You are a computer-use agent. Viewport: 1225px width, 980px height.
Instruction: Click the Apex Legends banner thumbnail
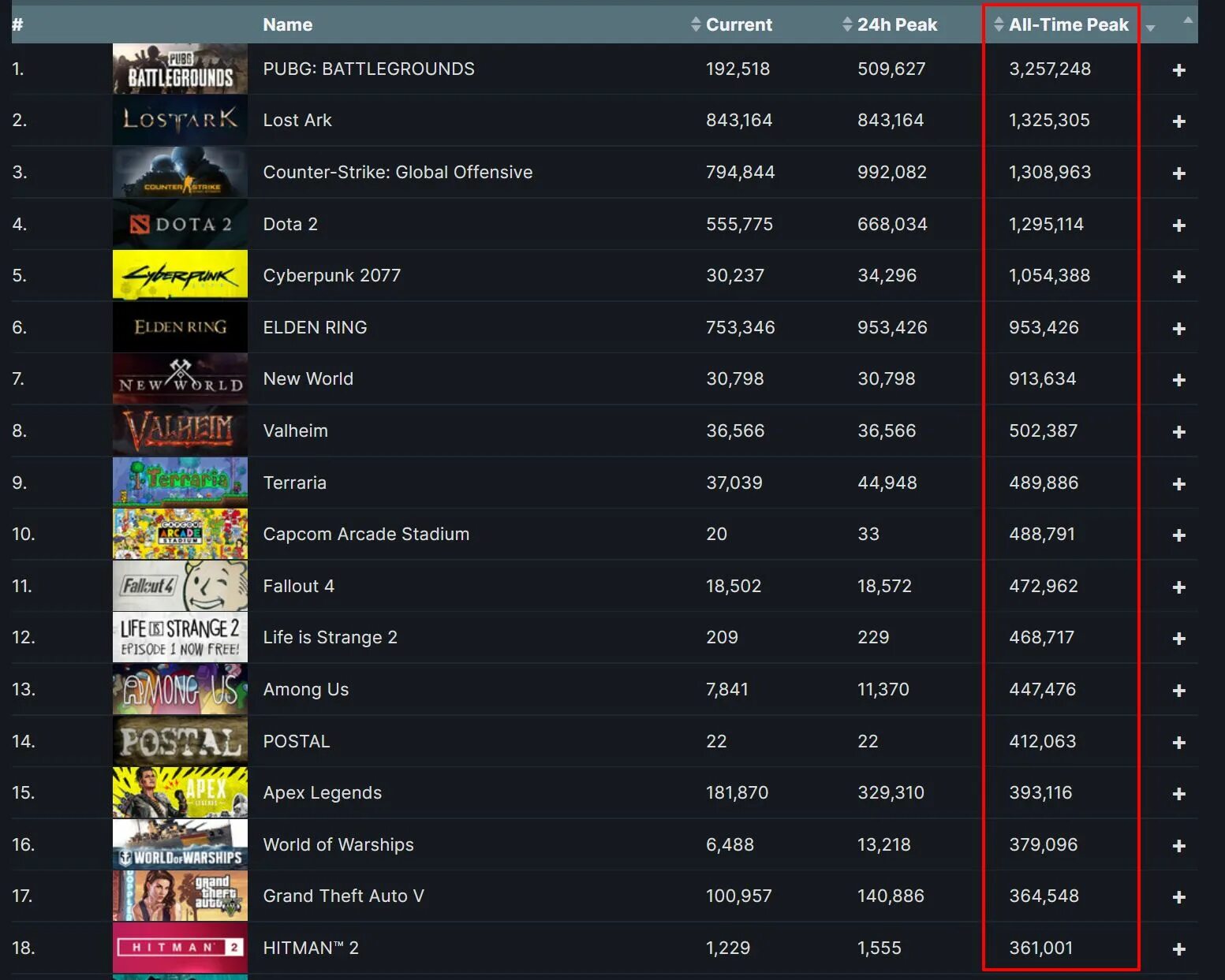[x=180, y=792]
